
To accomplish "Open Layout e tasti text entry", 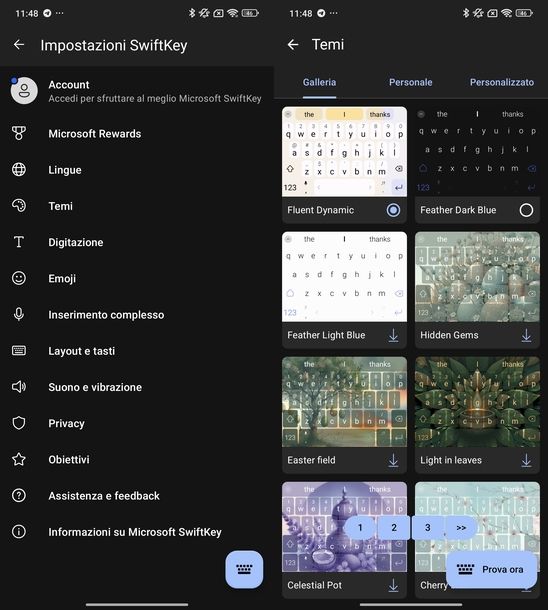I will tap(82, 351).
